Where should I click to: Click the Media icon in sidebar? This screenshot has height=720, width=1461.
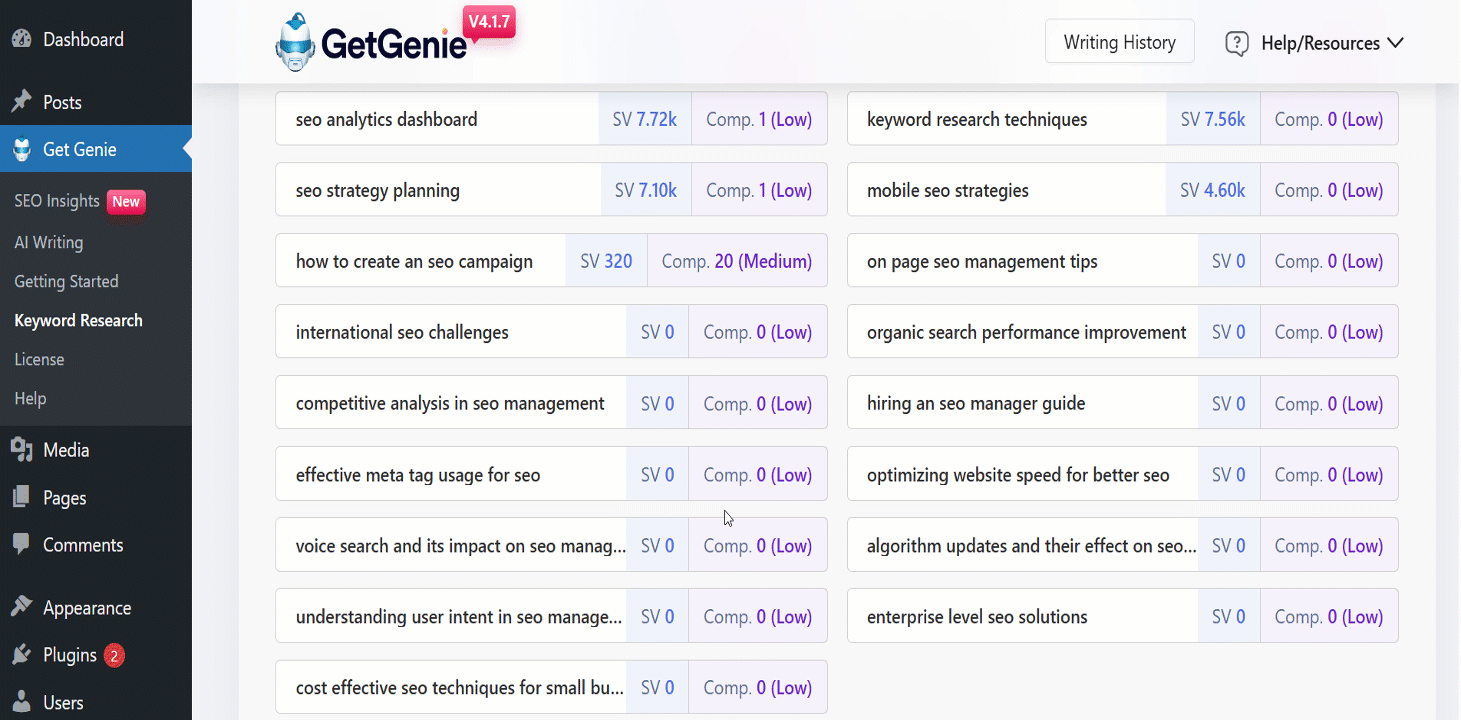point(21,450)
